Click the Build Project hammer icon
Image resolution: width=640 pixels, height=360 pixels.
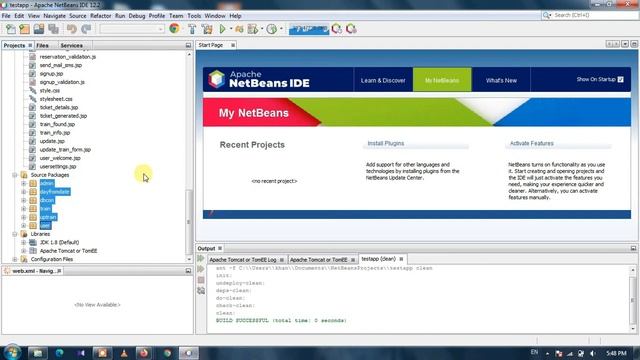click(192, 29)
